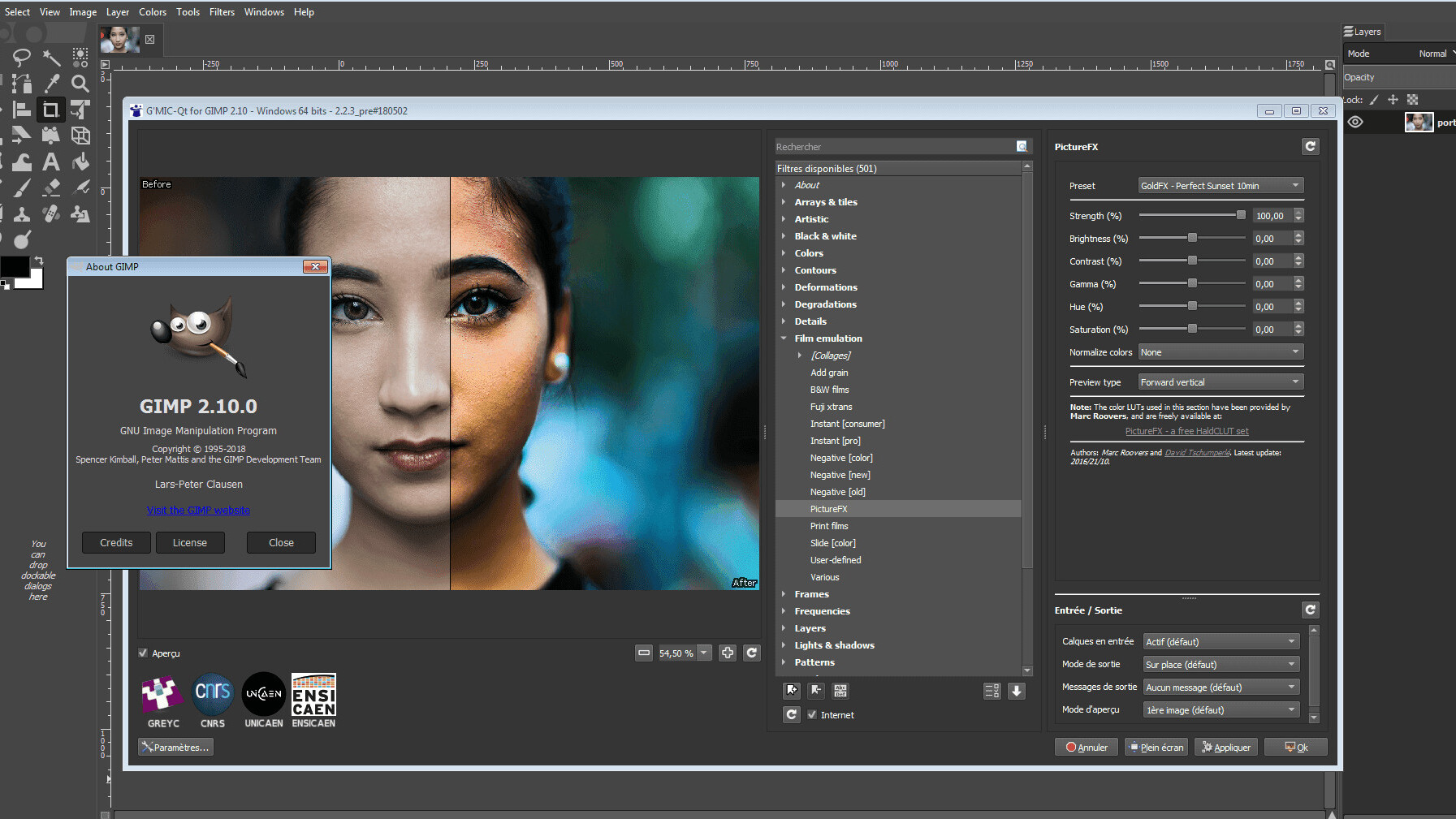The height and width of the screenshot is (819, 1456).
Task: Uncheck the Internet checkbox
Action: (x=812, y=714)
